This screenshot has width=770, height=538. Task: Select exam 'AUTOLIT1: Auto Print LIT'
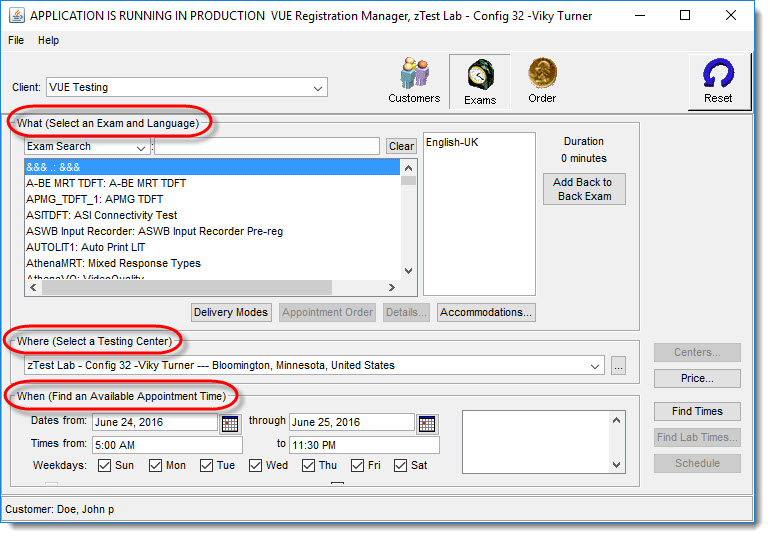pos(212,247)
